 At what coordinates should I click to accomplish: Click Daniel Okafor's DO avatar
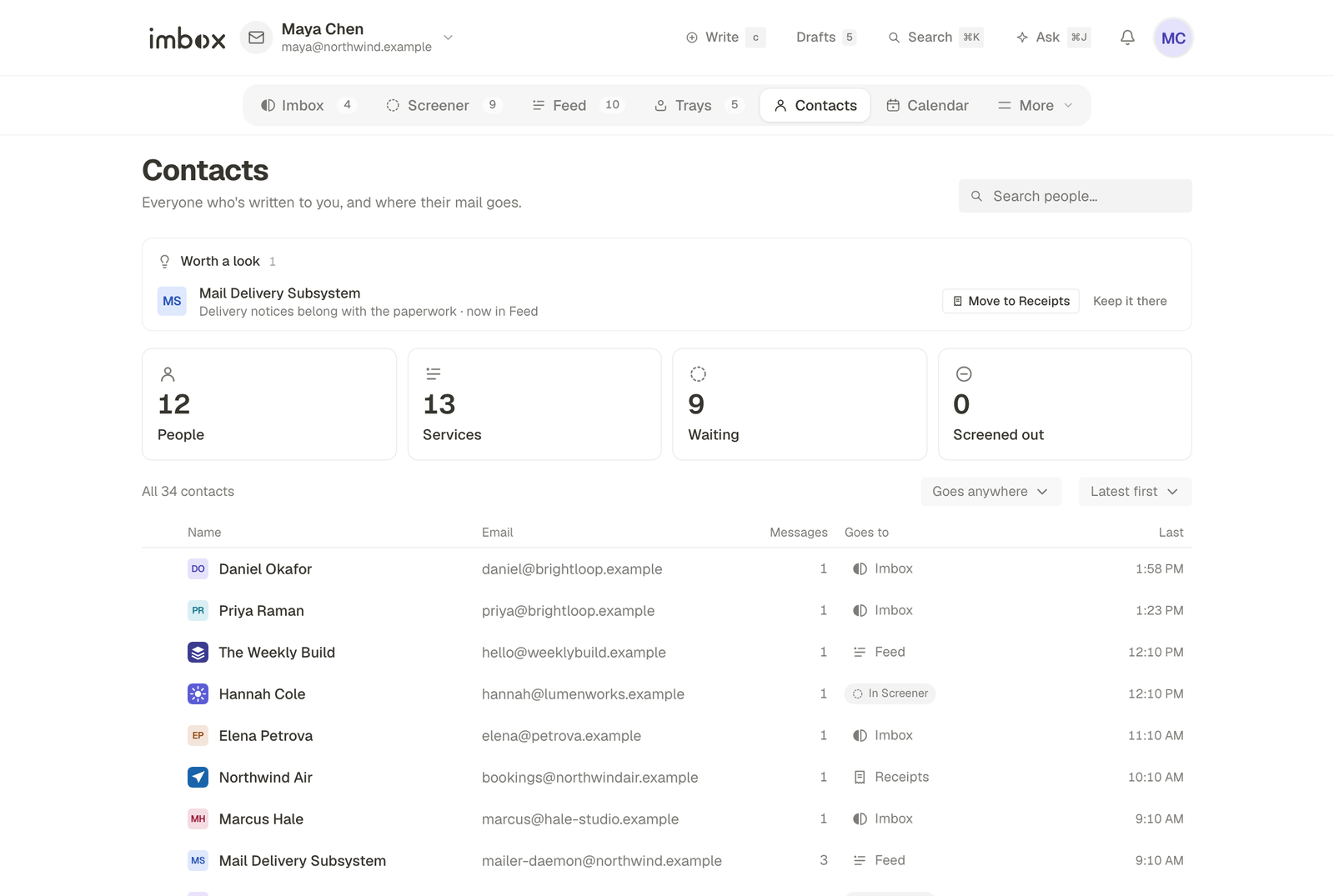point(198,569)
